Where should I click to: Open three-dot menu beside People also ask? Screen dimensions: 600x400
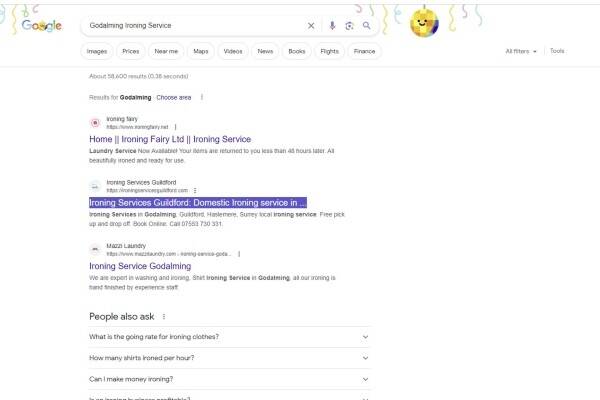point(164,317)
